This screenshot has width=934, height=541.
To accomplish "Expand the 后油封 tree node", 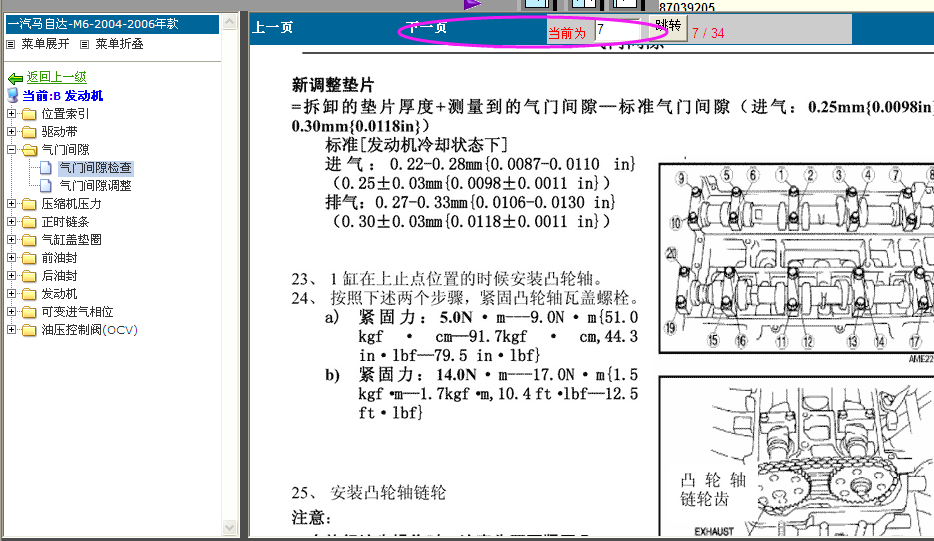I will click(11, 275).
